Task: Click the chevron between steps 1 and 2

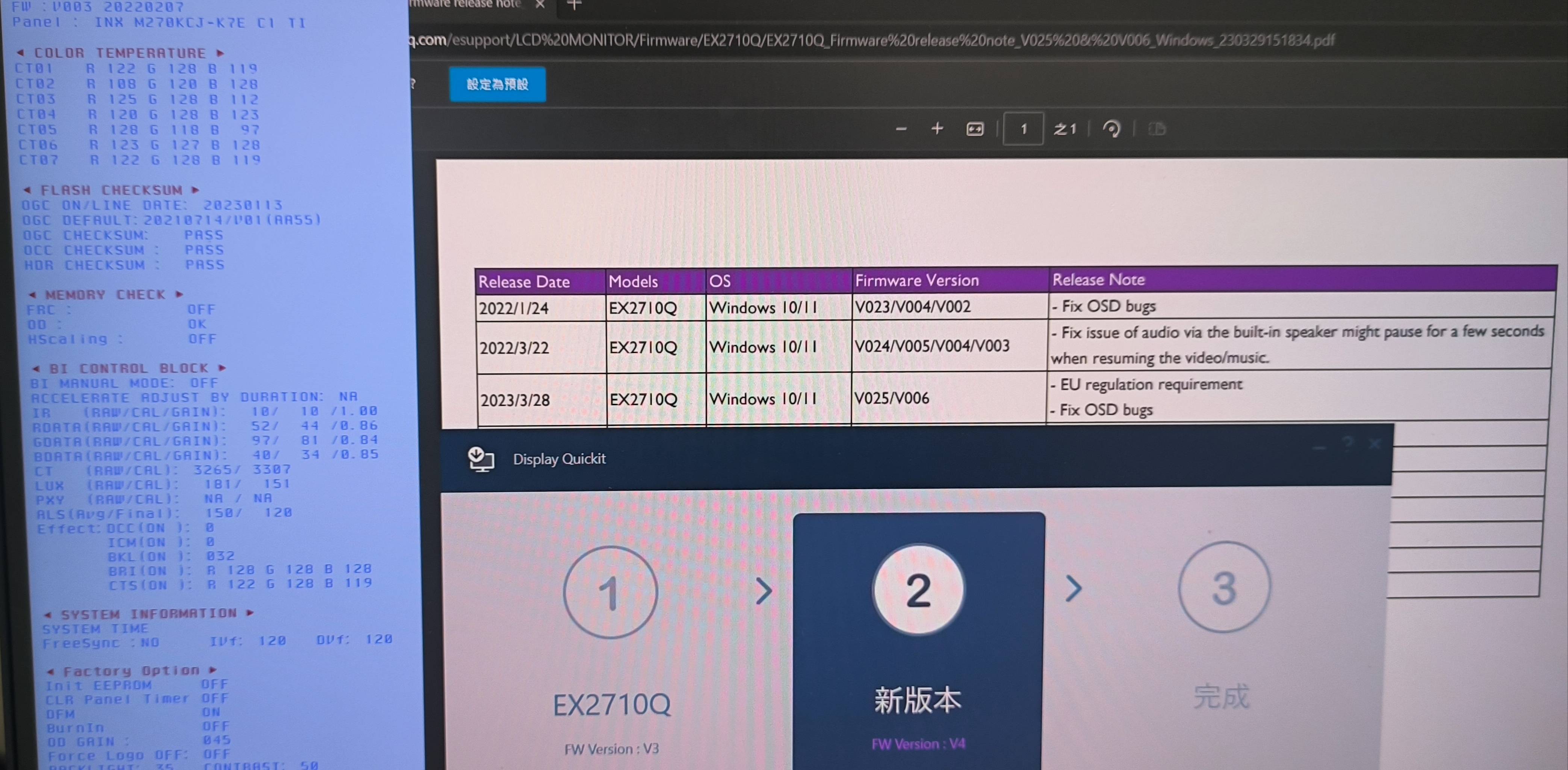Action: (763, 591)
